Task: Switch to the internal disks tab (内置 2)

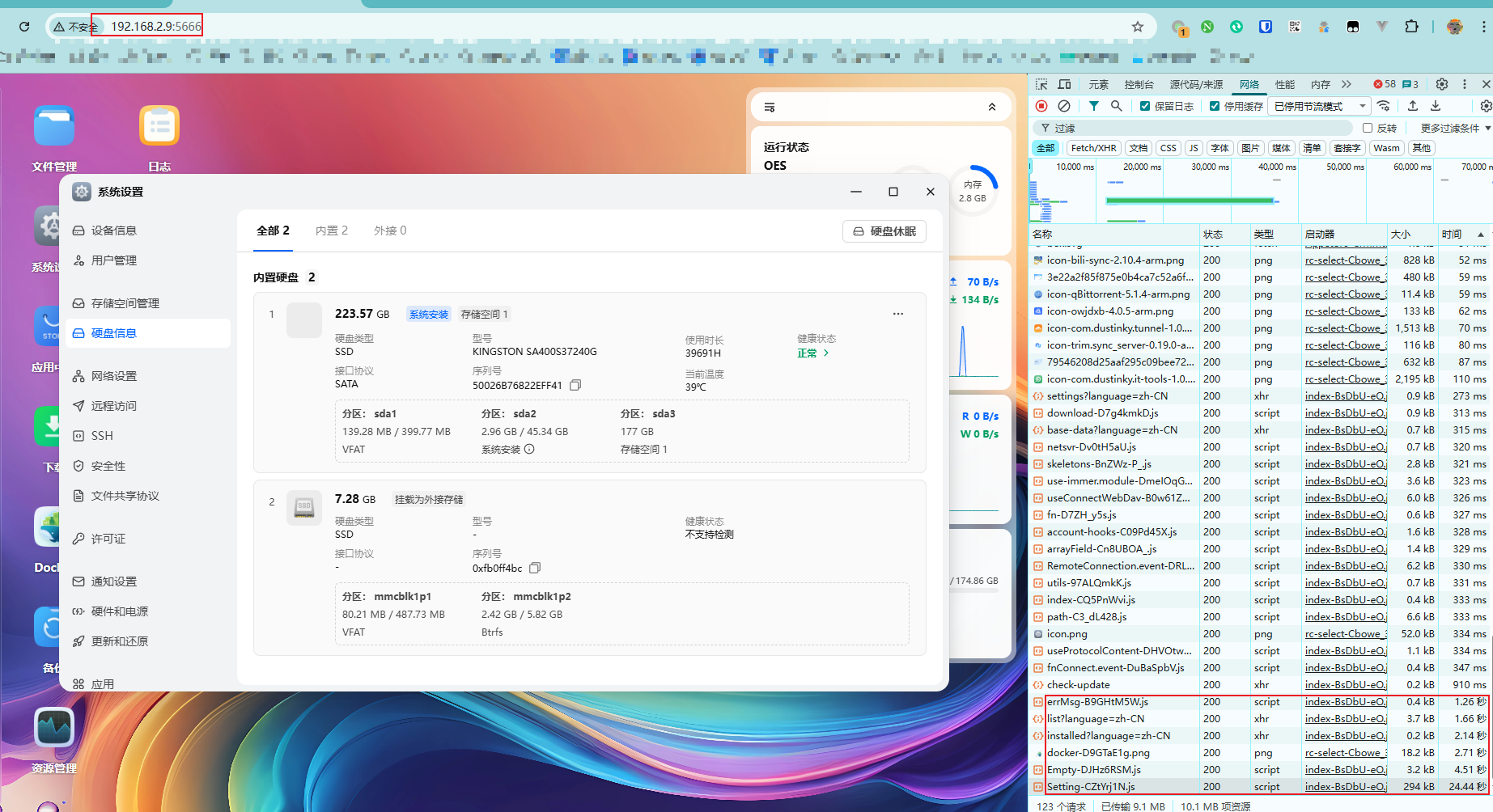Action: tap(331, 230)
